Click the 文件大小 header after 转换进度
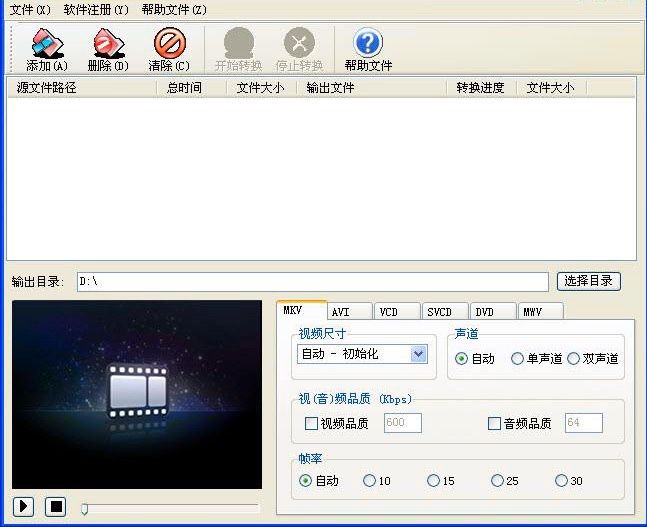Viewport: 647px width, 527px height. (x=552, y=87)
